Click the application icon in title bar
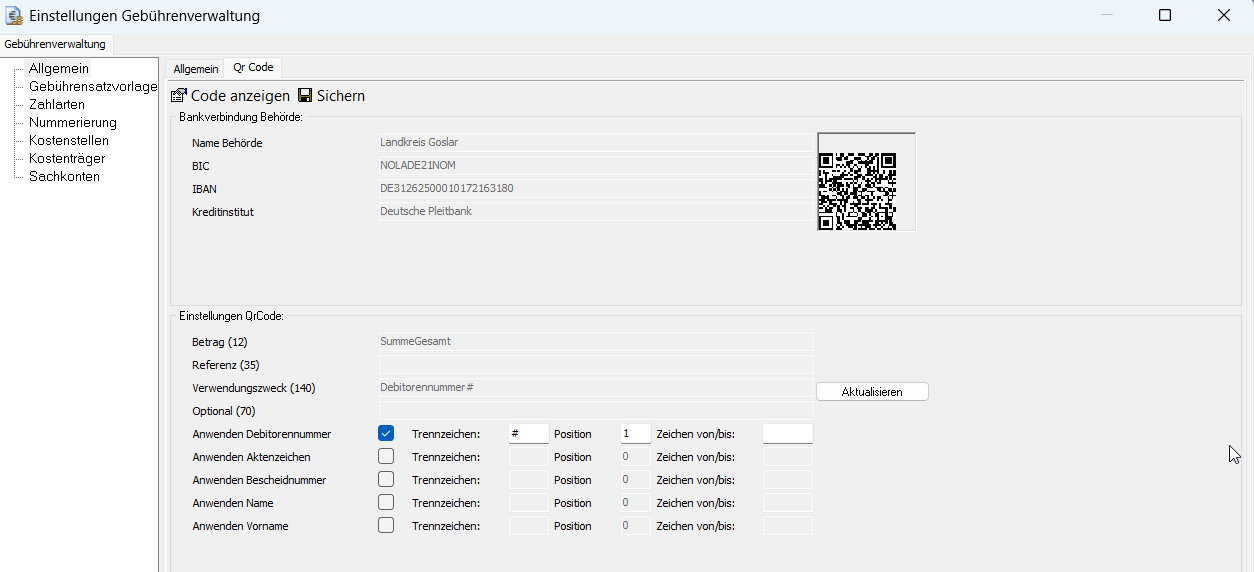This screenshot has width=1254, height=572. (x=14, y=15)
